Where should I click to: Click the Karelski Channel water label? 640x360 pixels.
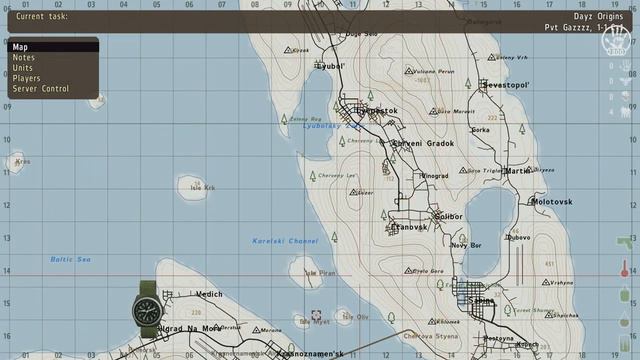(x=285, y=241)
